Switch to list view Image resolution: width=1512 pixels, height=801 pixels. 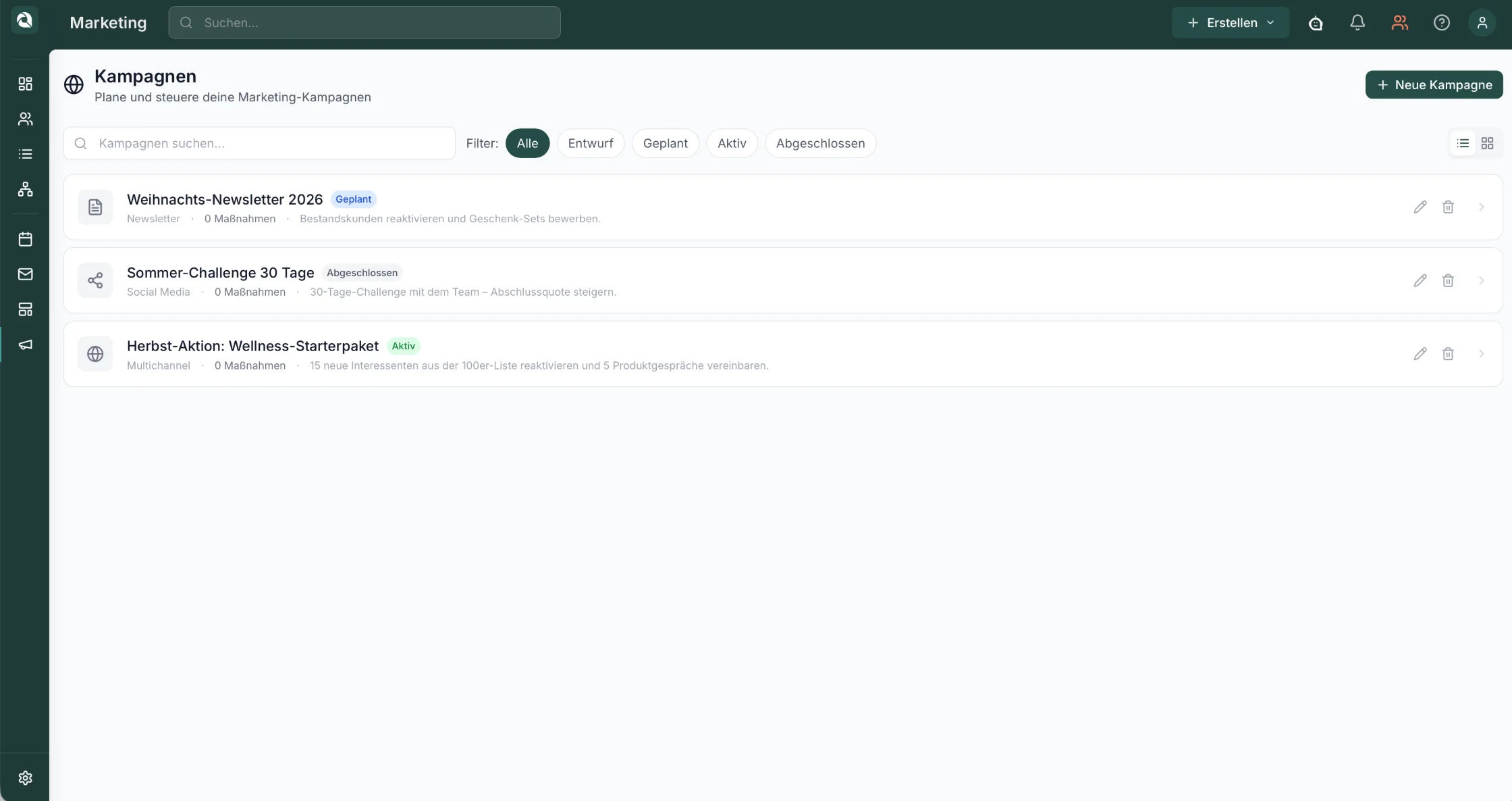pyautogui.click(x=1463, y=143)
